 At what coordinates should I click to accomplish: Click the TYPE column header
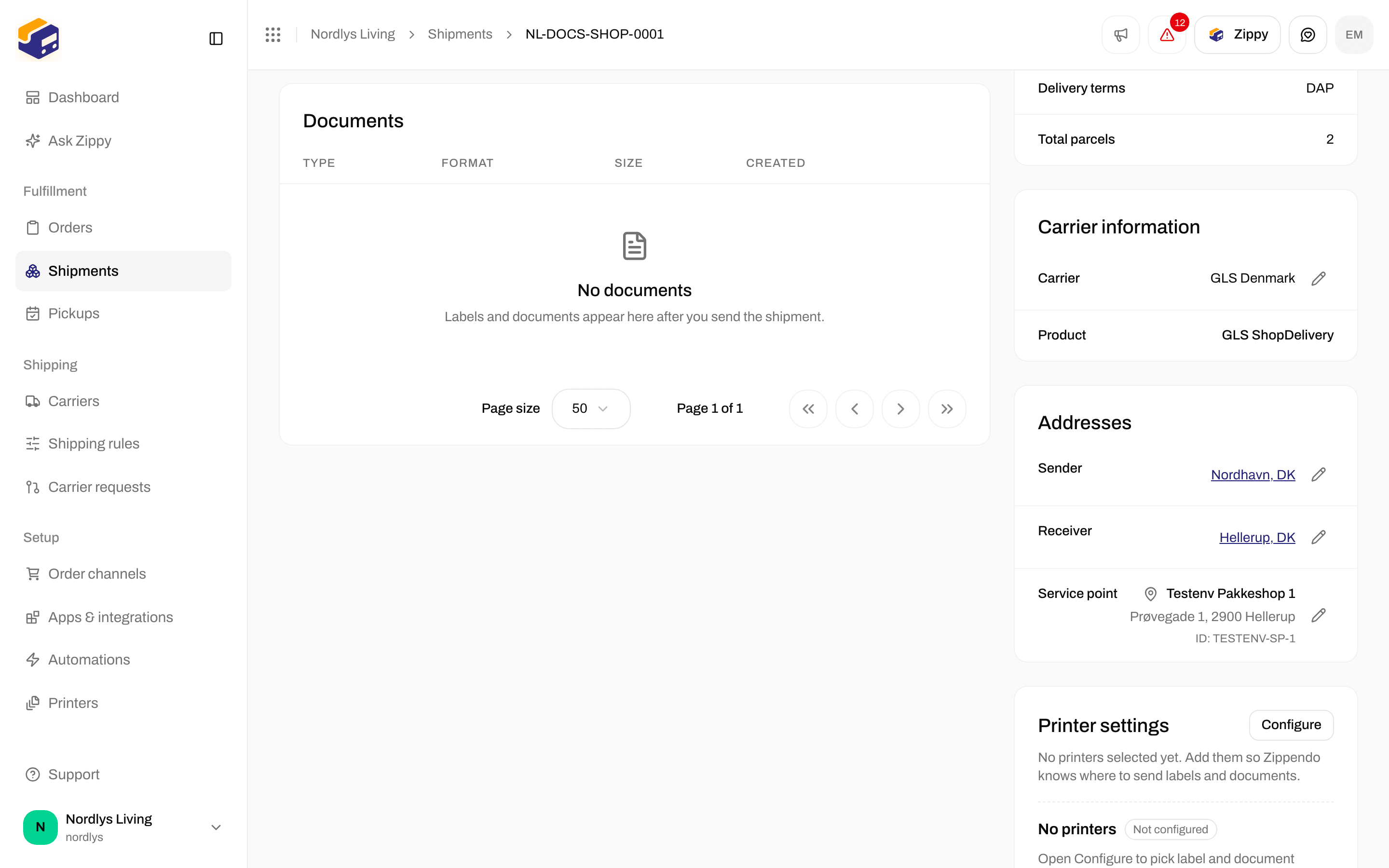(x=318, y=163)
